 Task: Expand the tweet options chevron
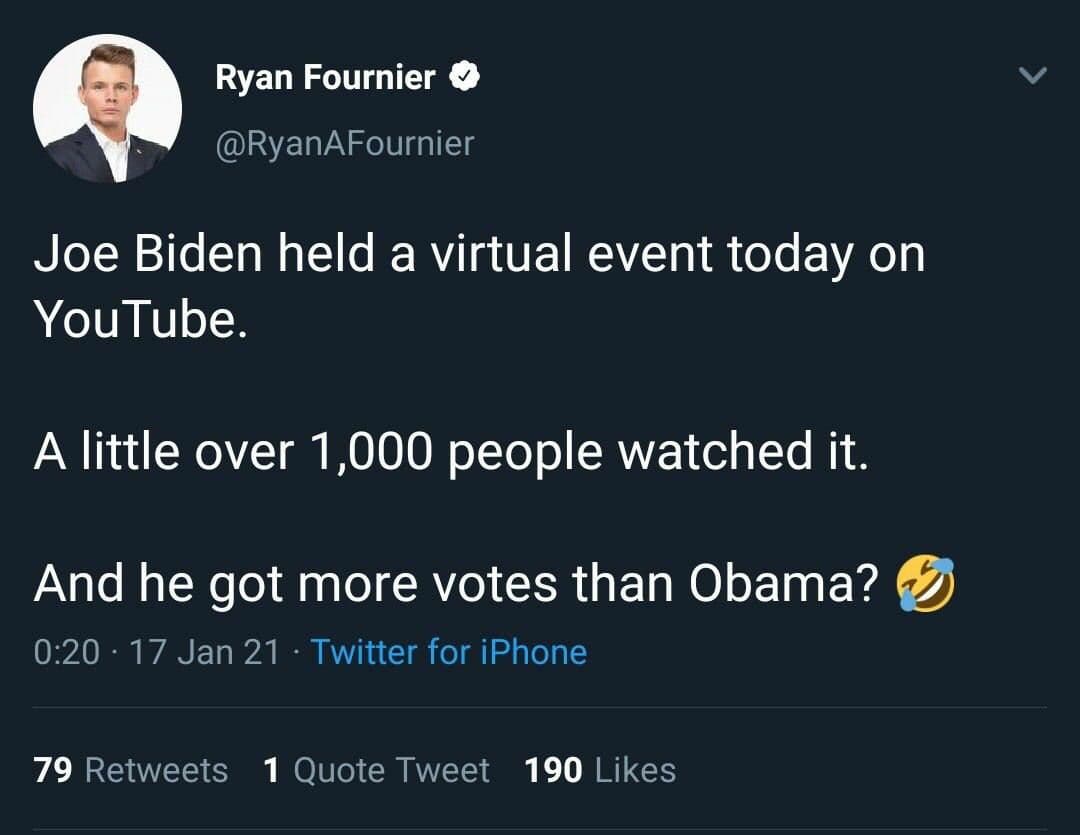coord(1033,76)
